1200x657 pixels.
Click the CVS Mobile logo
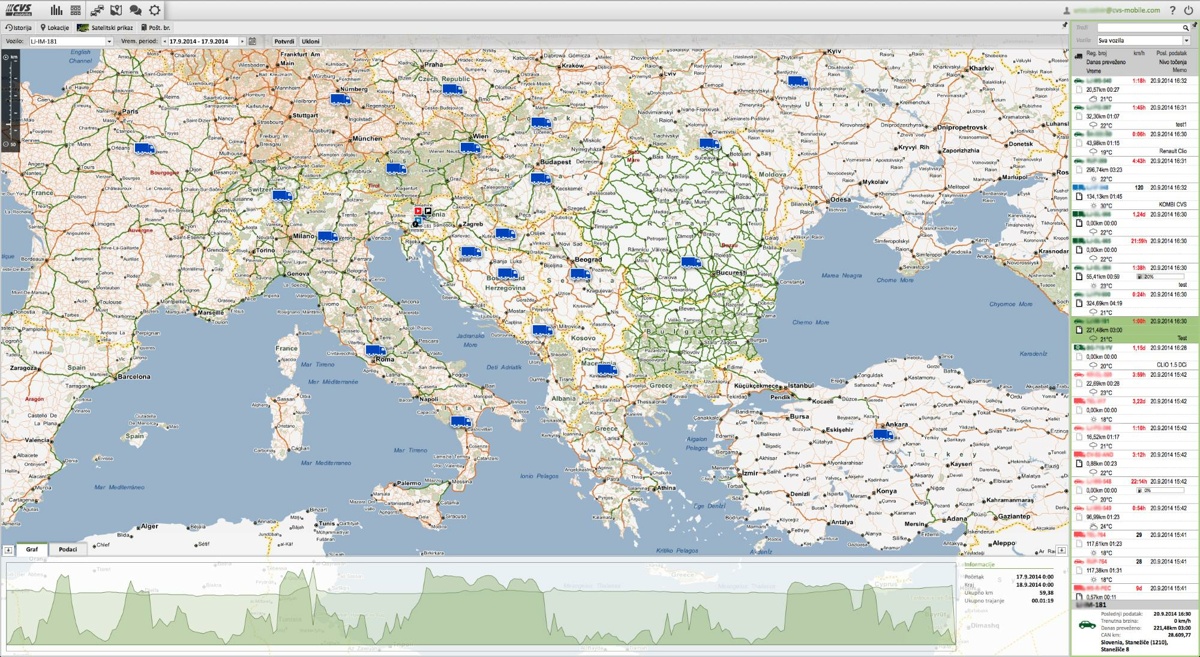pos(21,10)
